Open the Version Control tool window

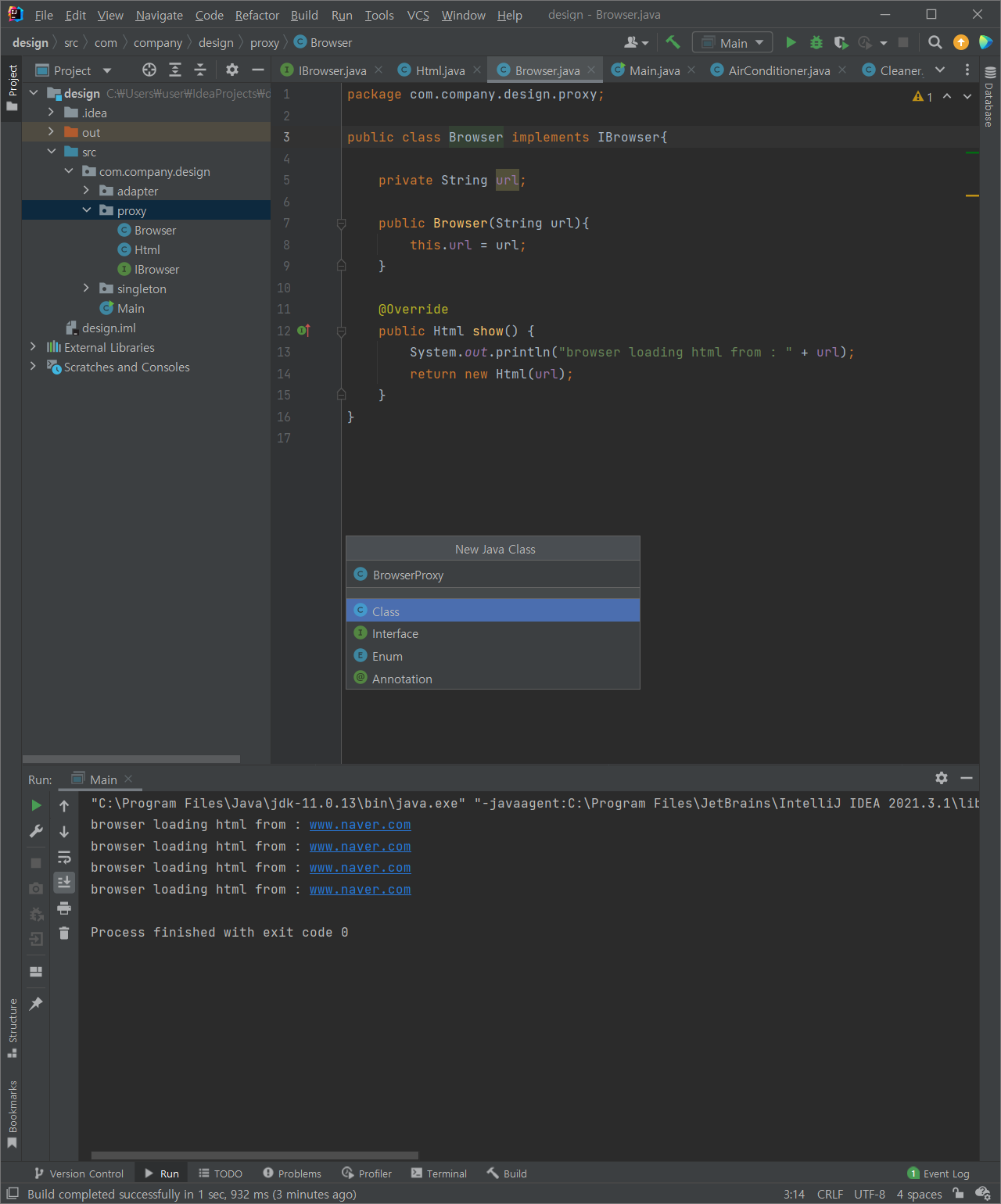79,1174
